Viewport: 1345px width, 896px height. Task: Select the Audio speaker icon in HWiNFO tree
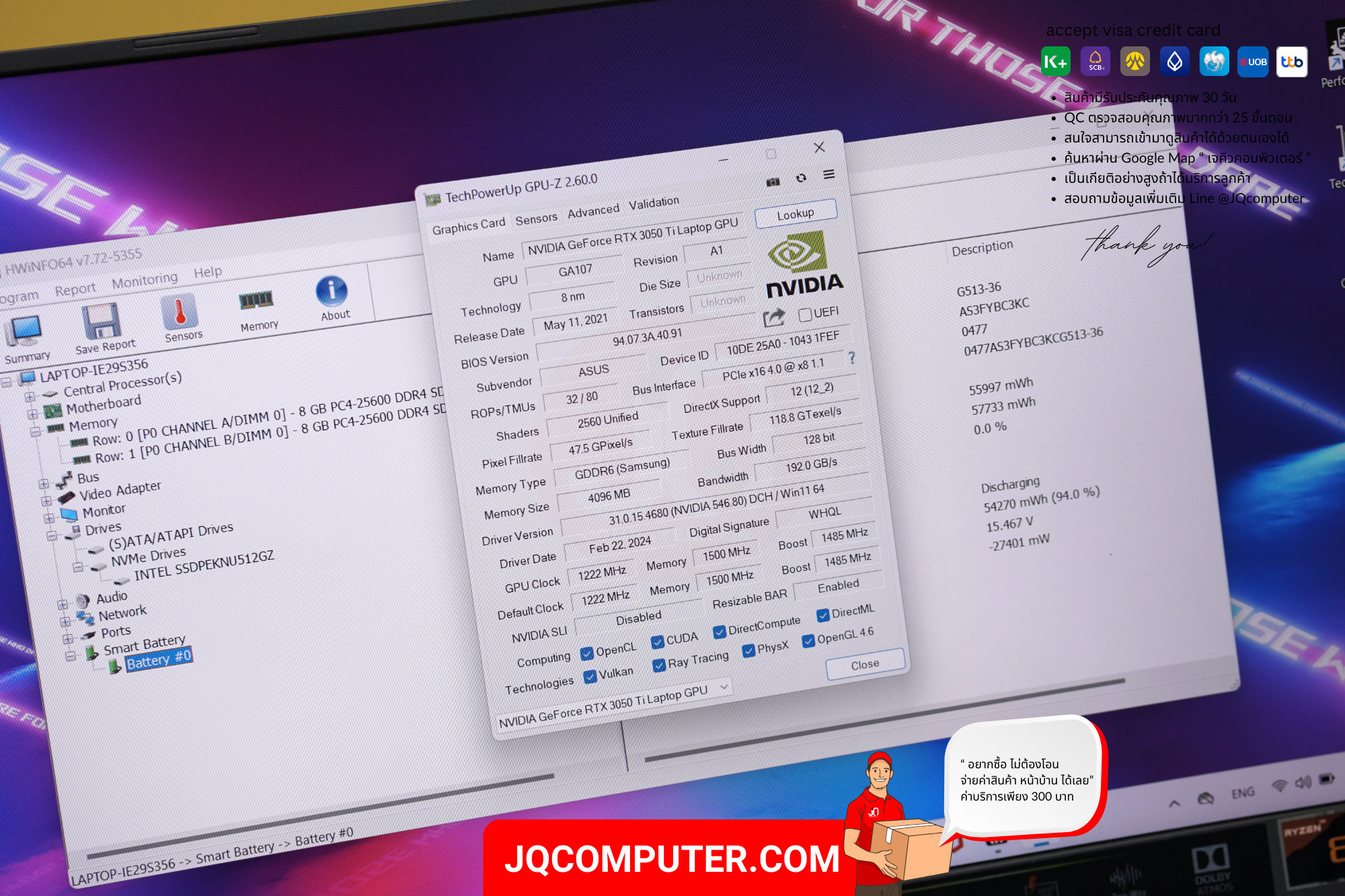[83, 600]
